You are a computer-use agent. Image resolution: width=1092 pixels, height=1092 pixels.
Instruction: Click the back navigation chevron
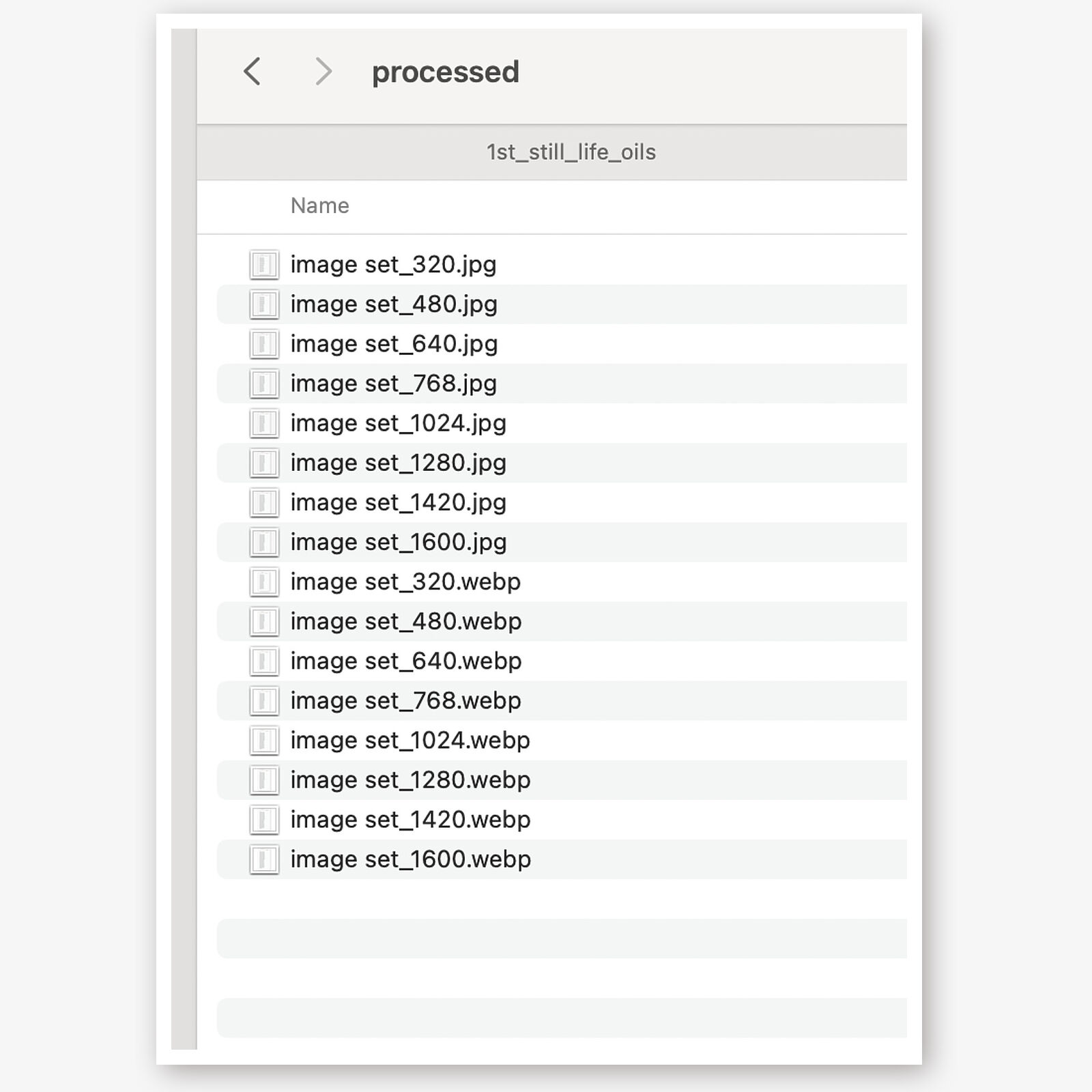click(253, 72)
